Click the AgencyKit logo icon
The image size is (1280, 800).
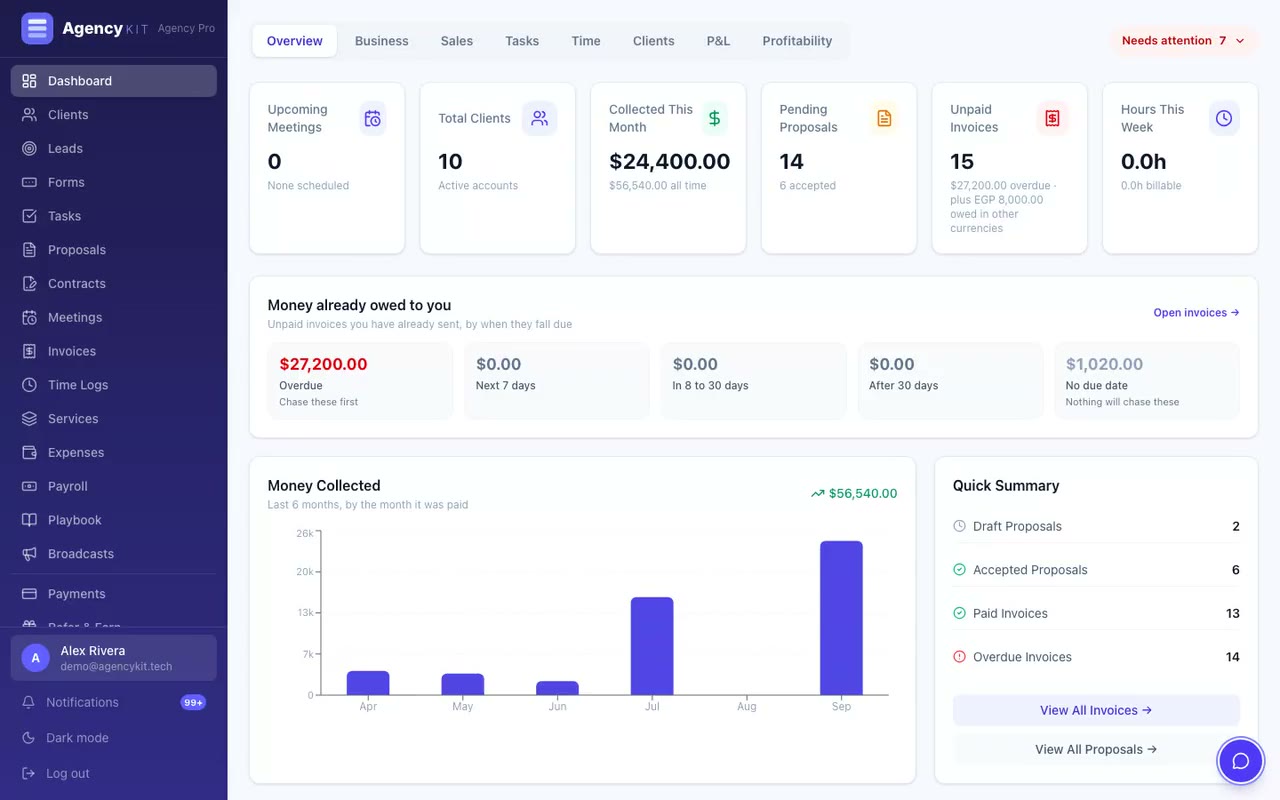click(x=37, y=28)
